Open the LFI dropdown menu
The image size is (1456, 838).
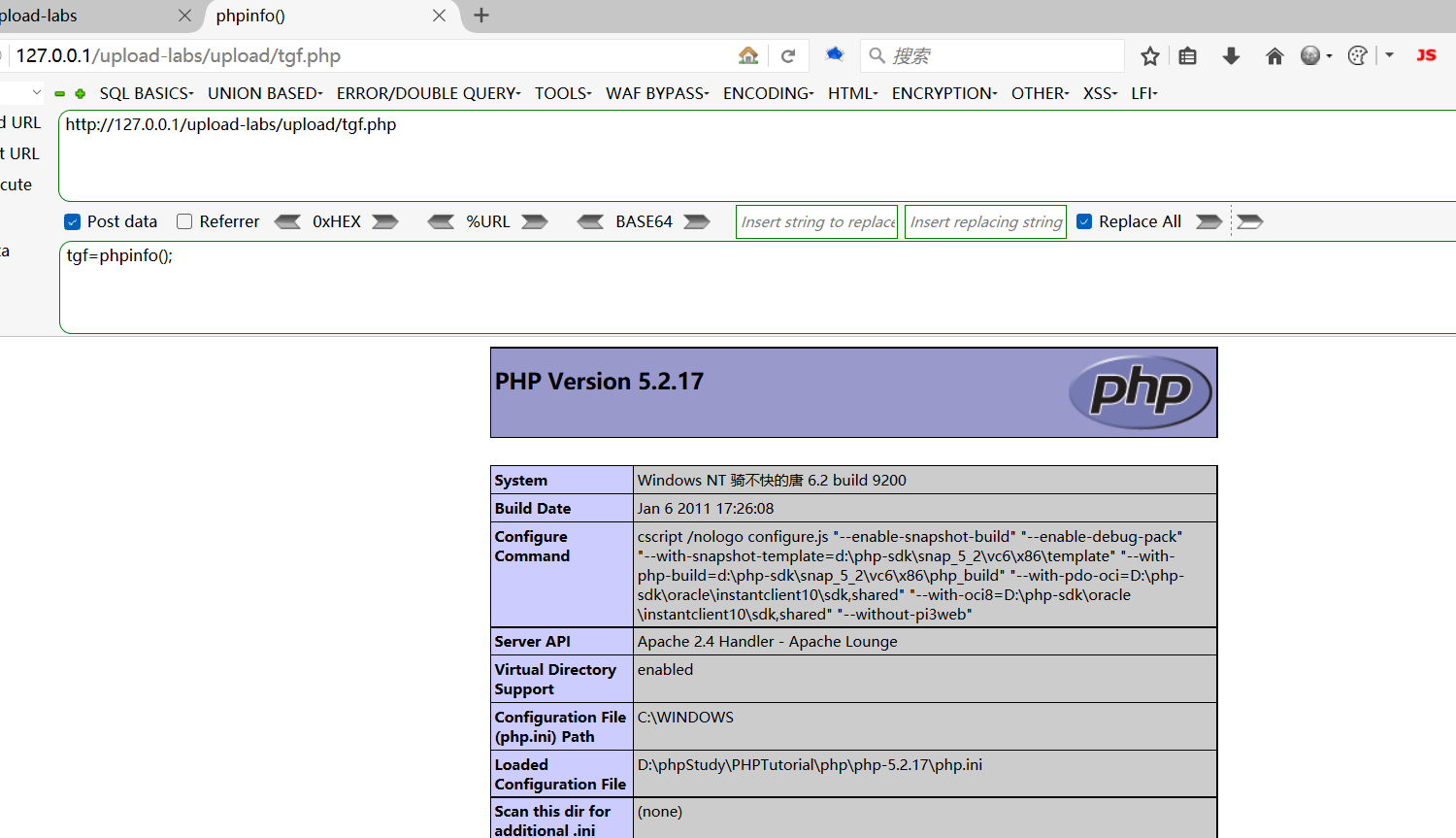click(x=1144, y=93)
